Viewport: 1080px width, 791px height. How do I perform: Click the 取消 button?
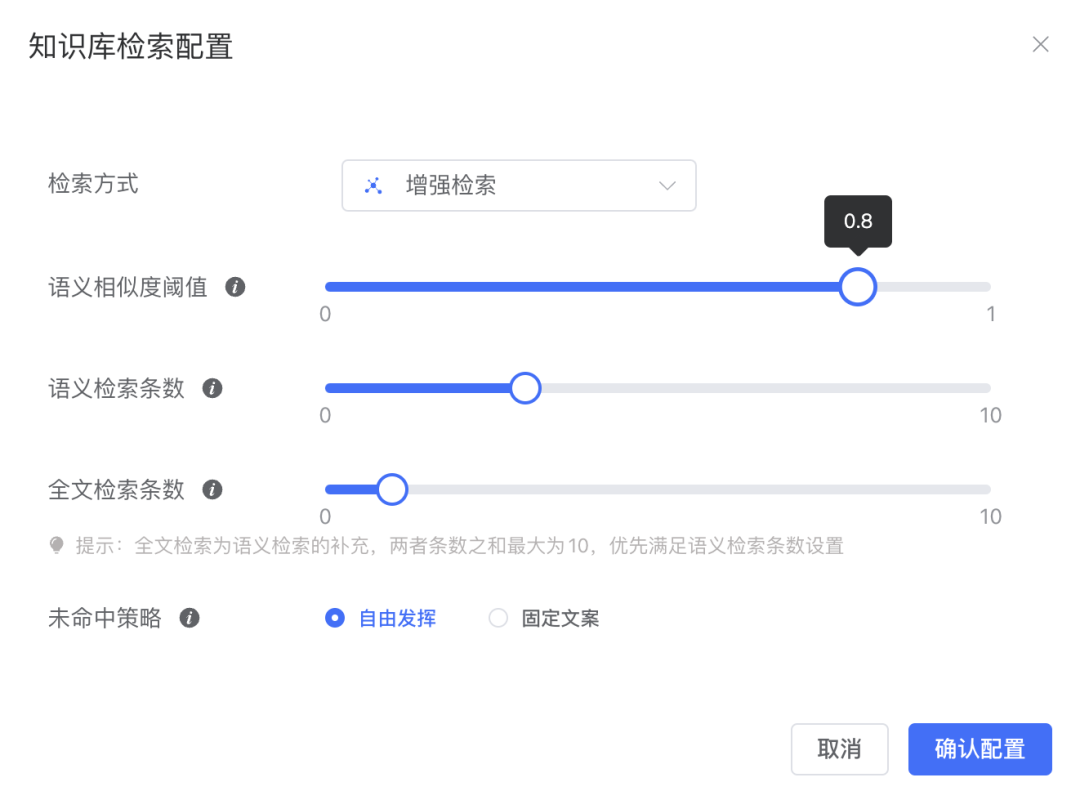point(839,748)
